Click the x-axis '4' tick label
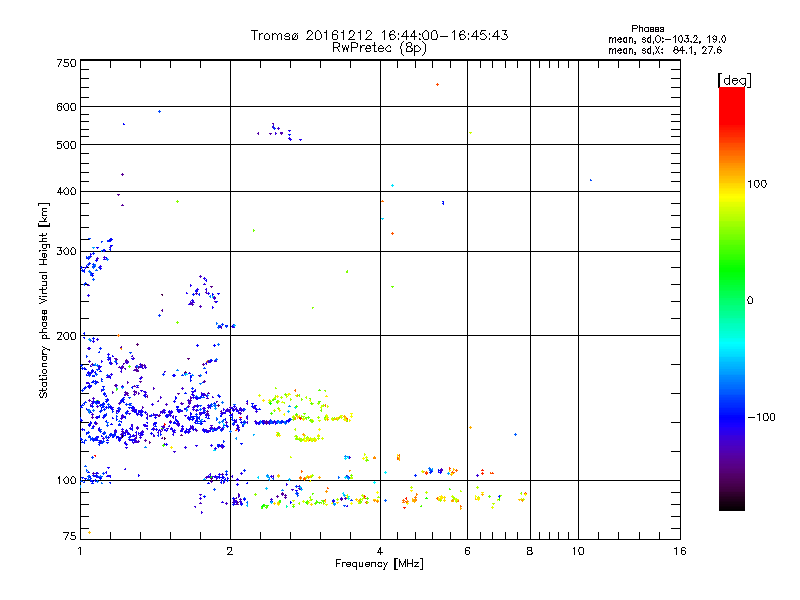This screenshot has width=800, height=600. click(x=380, y=551)
